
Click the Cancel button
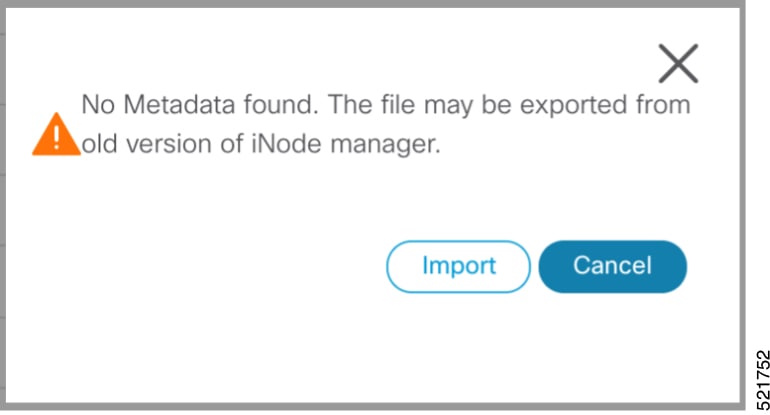point(612,267)
